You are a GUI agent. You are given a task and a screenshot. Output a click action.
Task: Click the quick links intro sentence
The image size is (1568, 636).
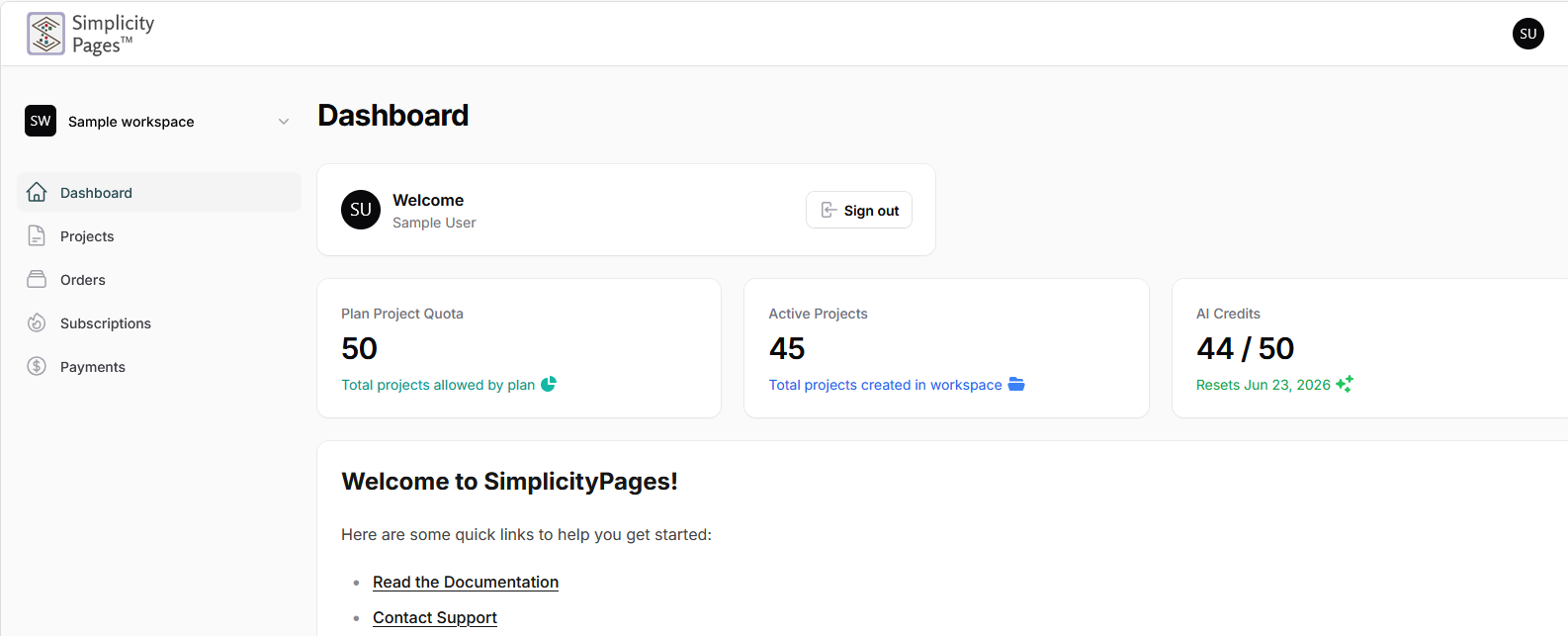pos(527,534)
